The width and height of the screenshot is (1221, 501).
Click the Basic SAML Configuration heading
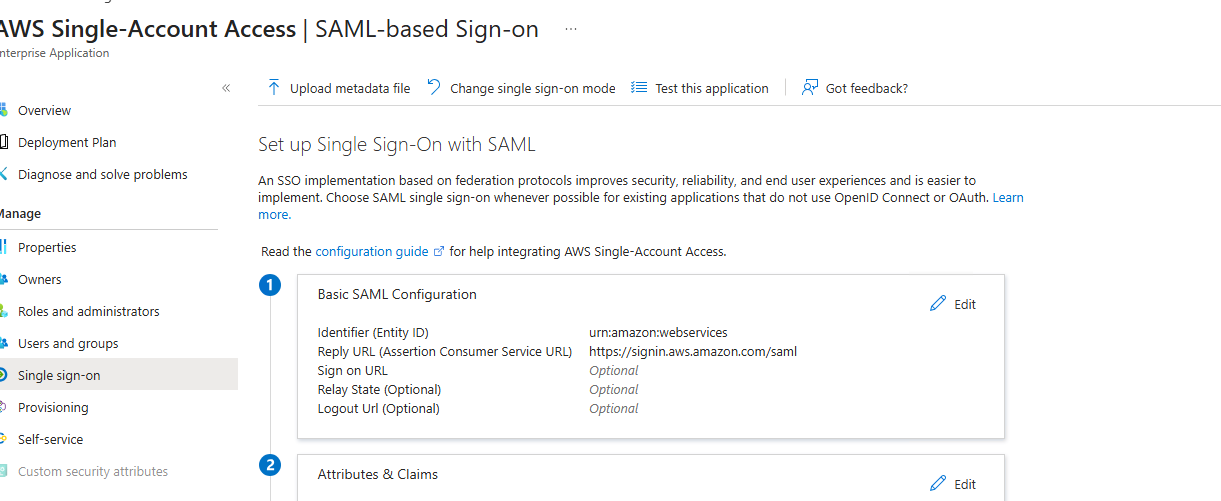pyautogui.click(x=397, y=294)
